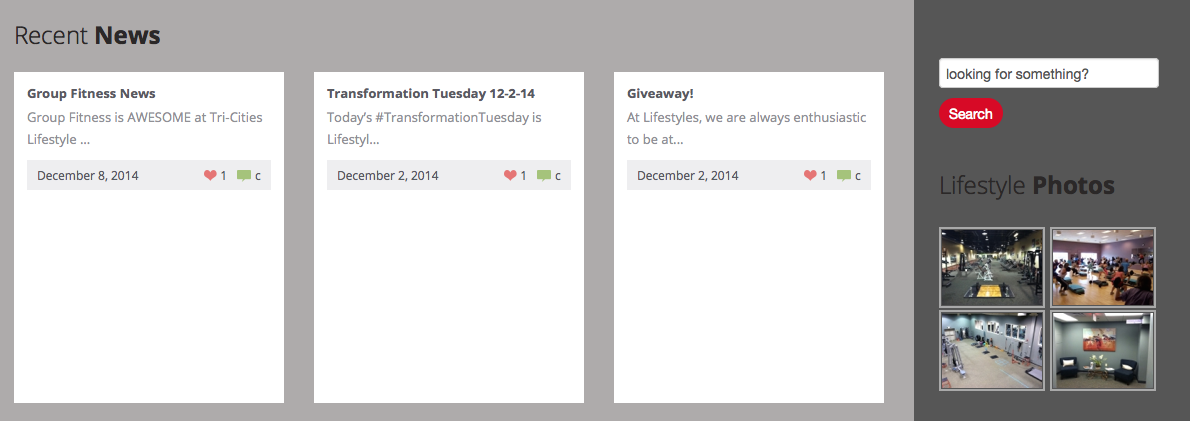Open studio room with mirrors thumbnail
Image resolution: width=1190 pixels, height=421 pixels.
[x=992, y=351]
